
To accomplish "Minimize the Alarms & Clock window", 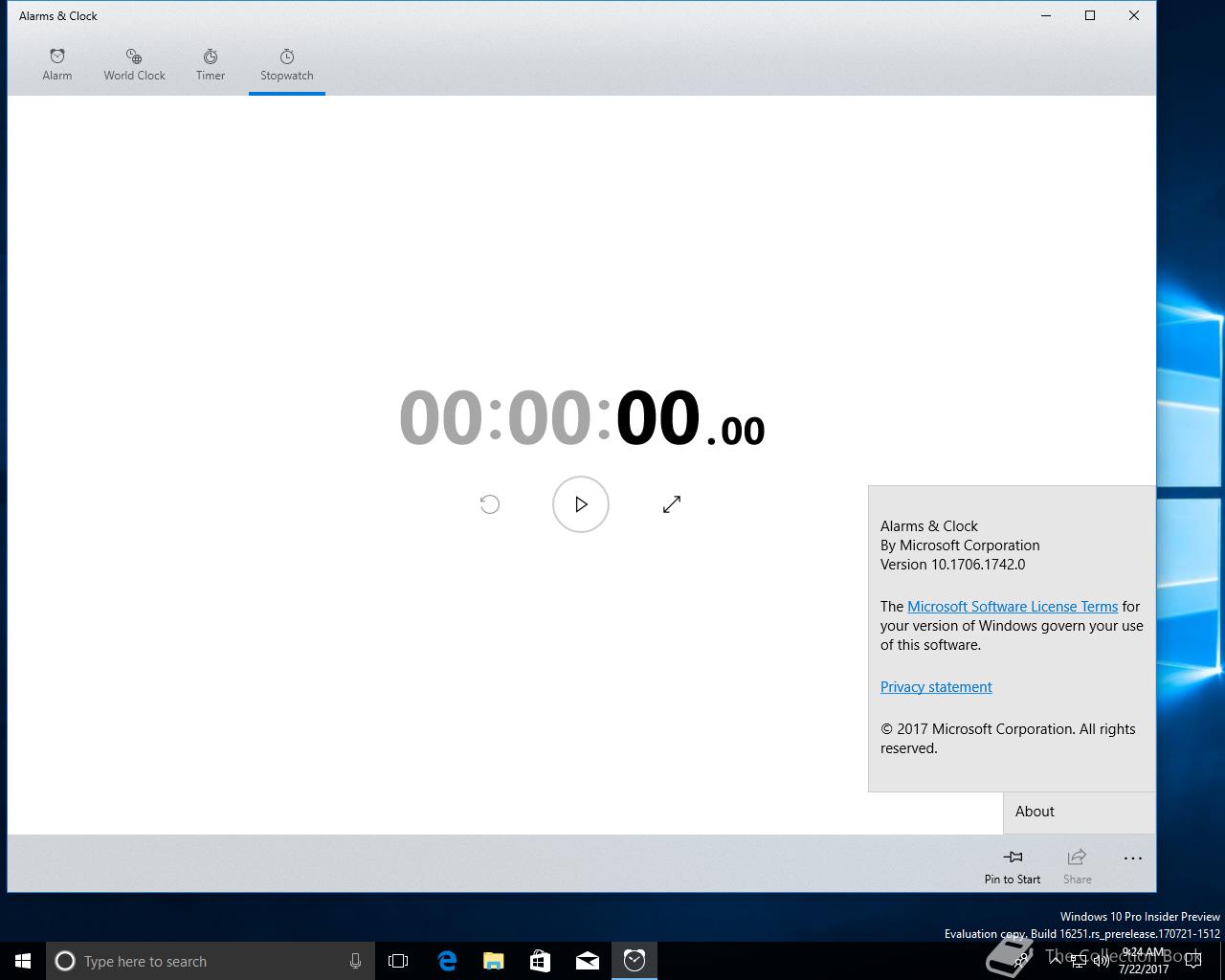I will pos(1046,15).
